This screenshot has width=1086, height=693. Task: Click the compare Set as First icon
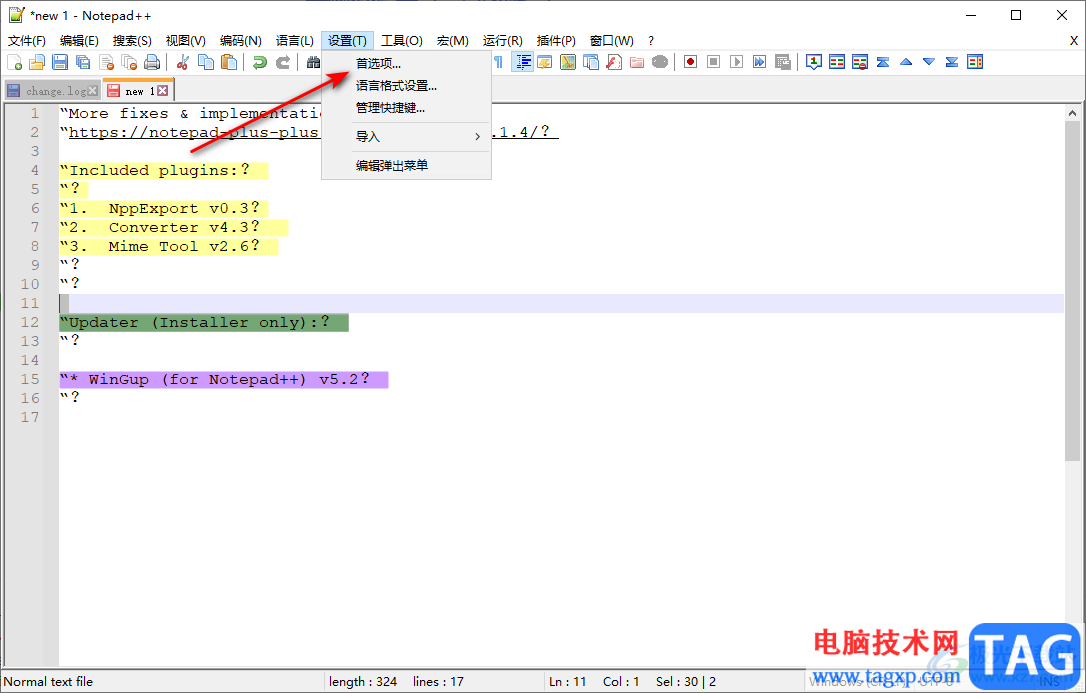pos(814,62)
